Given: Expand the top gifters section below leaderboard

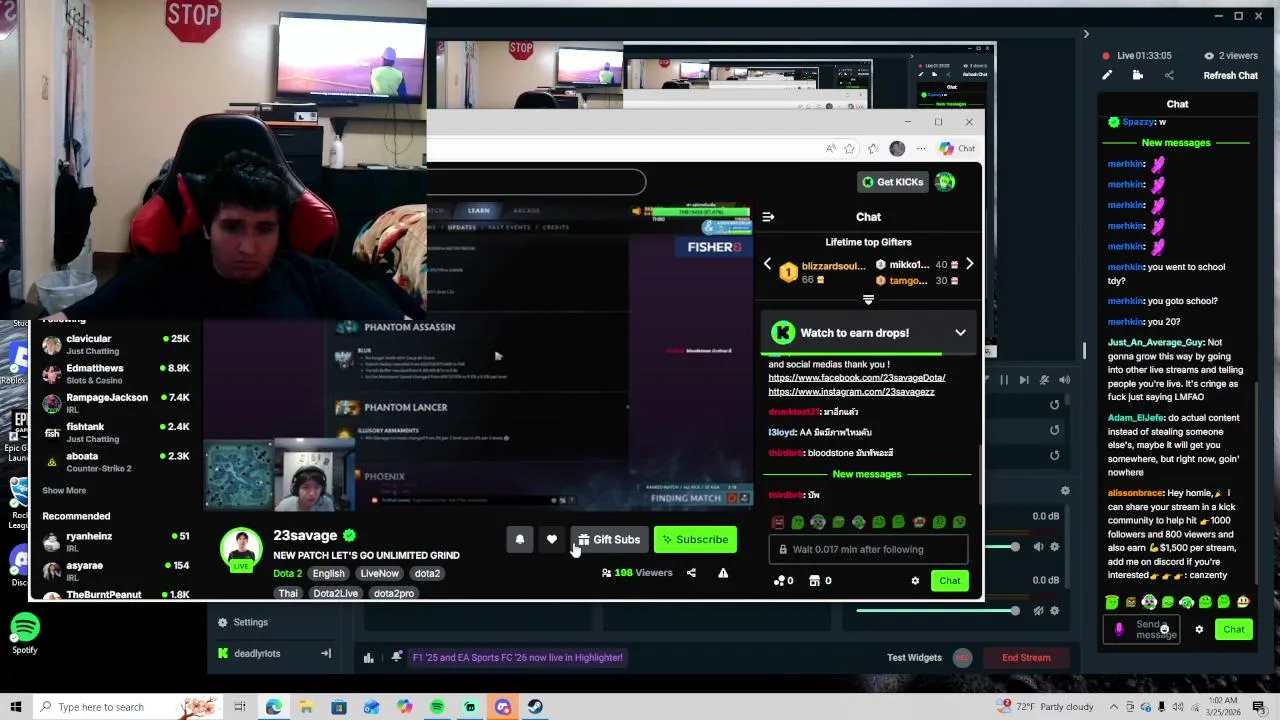Looking at the screenshot, I should pyautogui.click(x=868, y=300).
